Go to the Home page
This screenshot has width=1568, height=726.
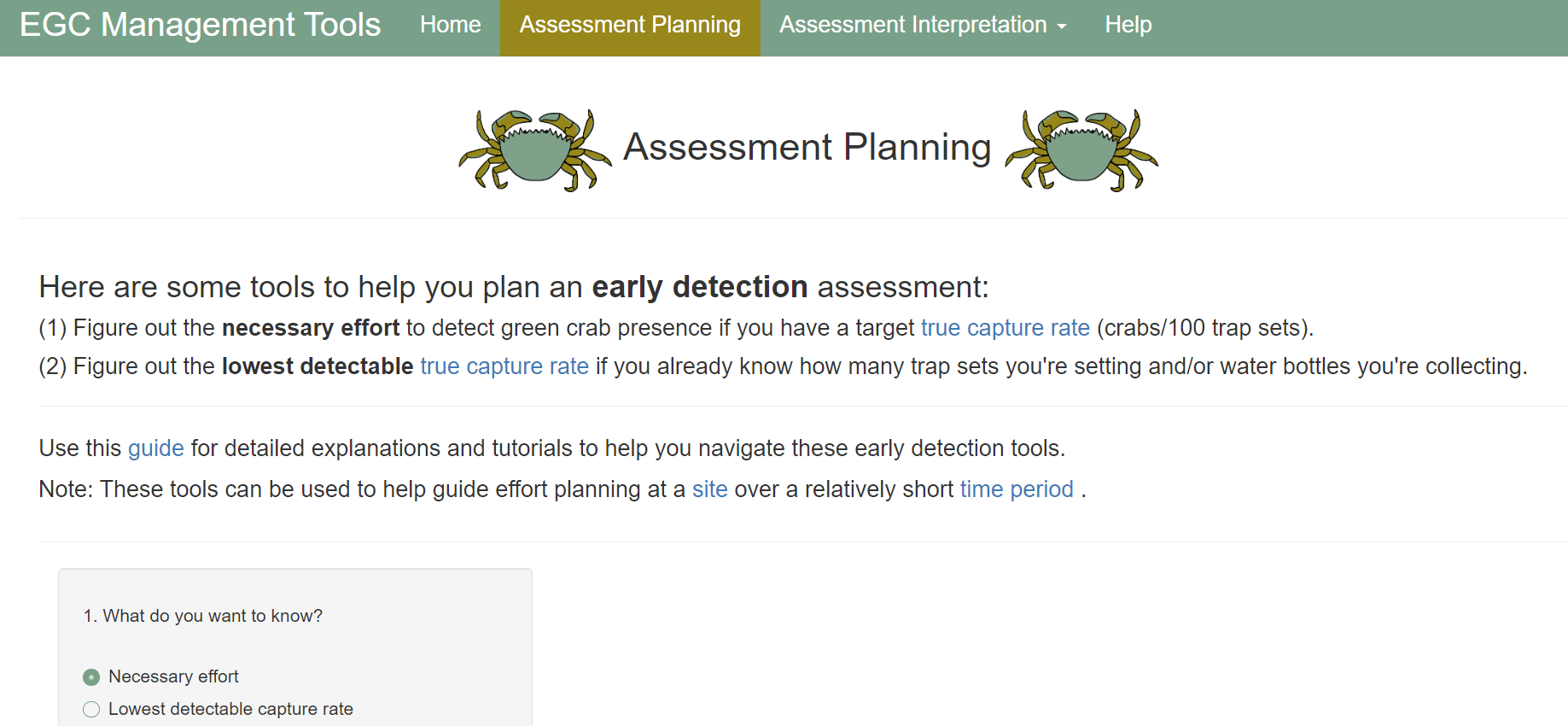[x=450, y=25]
